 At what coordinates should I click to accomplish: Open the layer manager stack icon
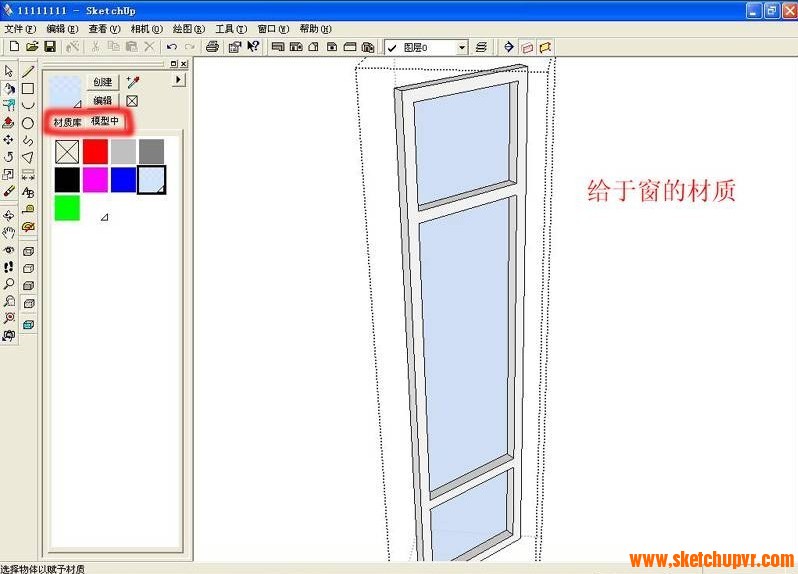[x=481, y=47]
